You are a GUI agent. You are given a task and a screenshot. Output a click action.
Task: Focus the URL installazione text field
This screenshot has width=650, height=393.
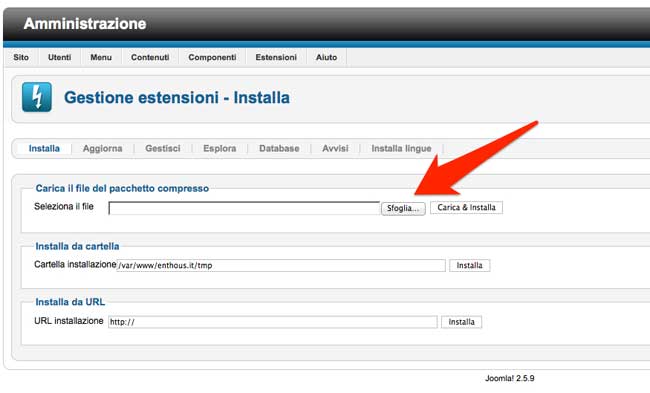click(273, 322)
